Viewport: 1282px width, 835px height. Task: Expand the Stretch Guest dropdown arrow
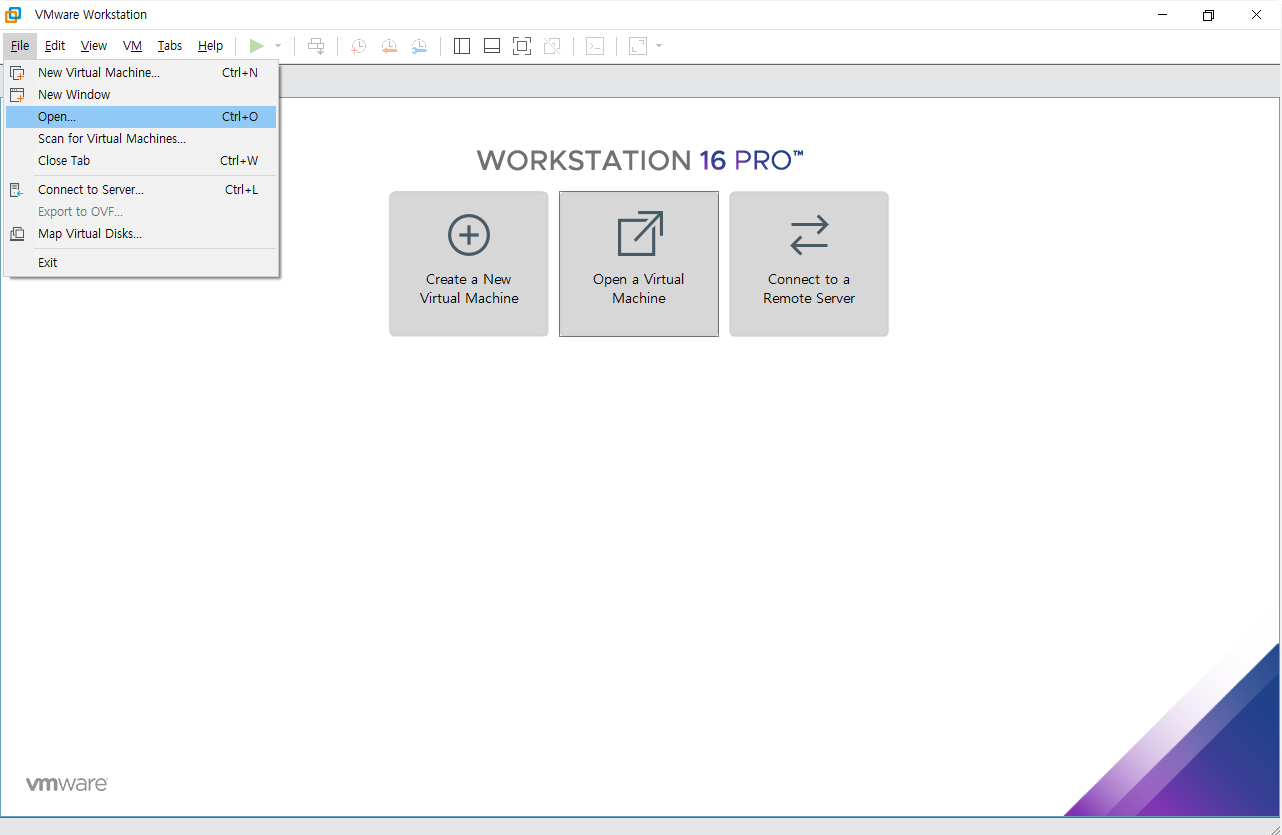(x=659, y=46)
